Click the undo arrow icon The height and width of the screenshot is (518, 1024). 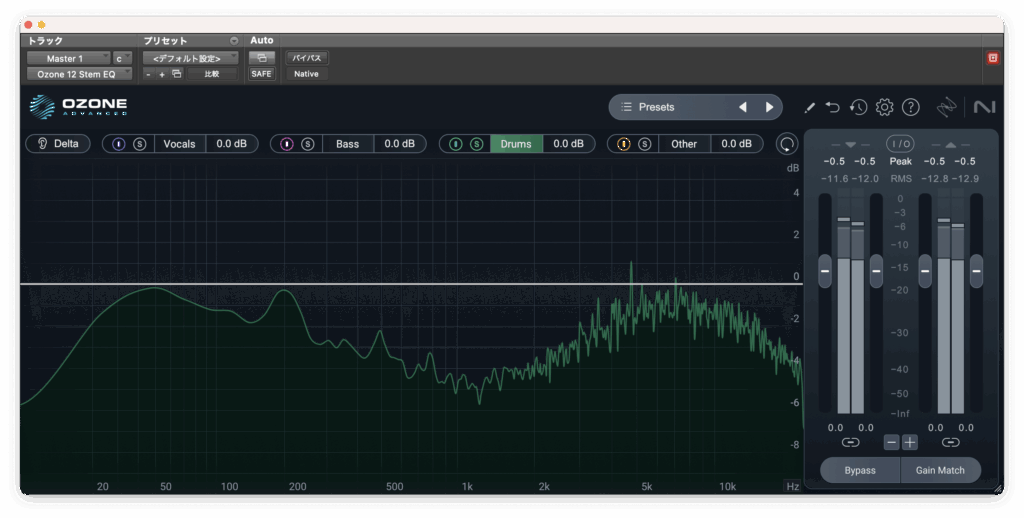coord(833,107)
